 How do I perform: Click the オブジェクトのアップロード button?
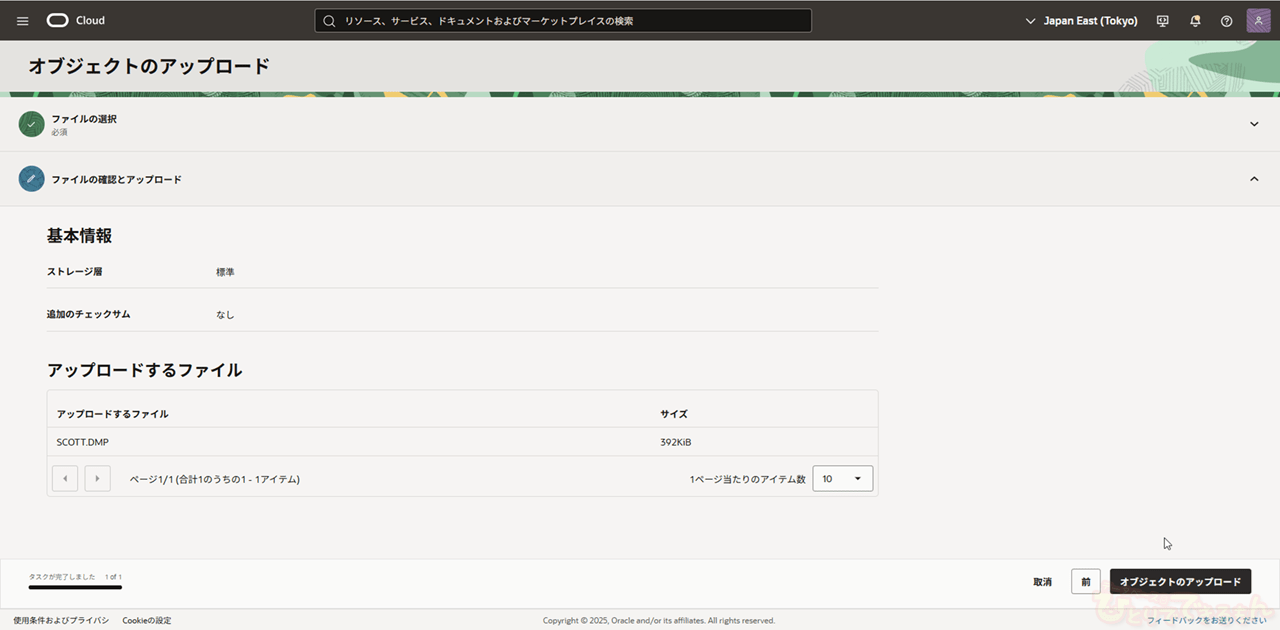tap(1180, 582)
